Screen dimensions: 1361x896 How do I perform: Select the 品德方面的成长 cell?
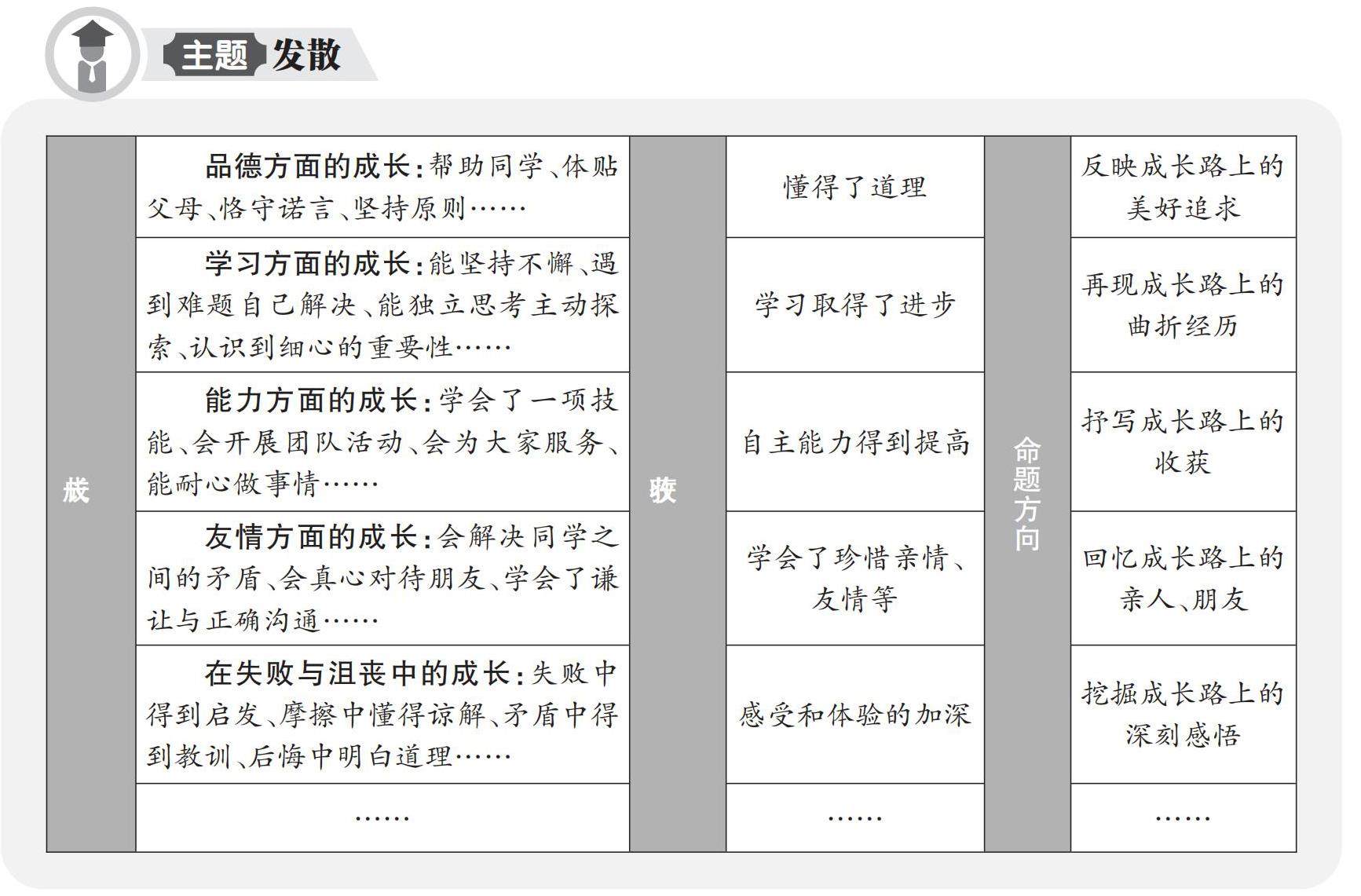(382, 187)
